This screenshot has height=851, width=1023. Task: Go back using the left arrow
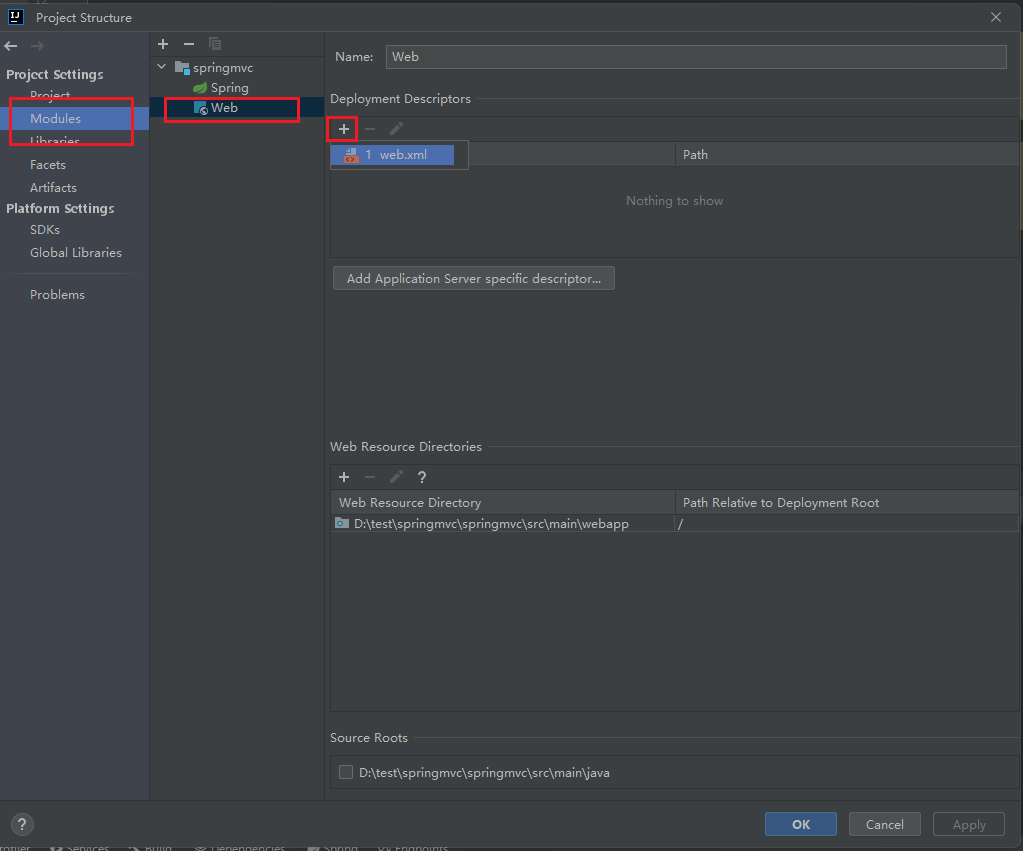pyautogui.click(x=10, y=46)
